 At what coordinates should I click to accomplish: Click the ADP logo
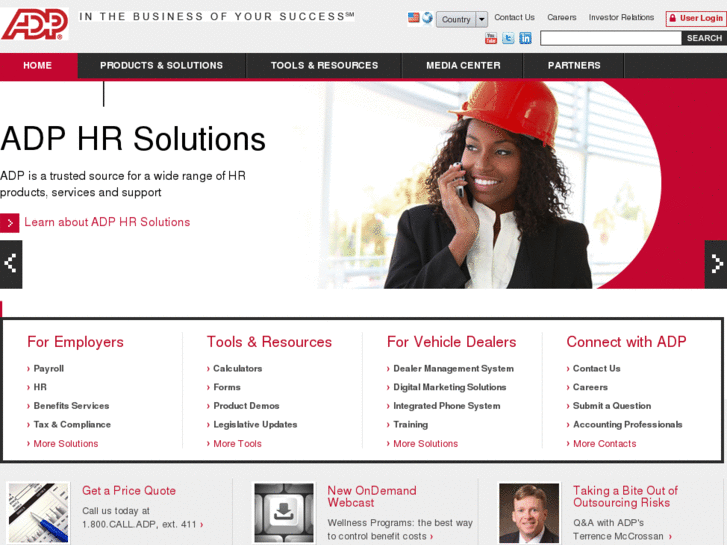(x=34, y=24)
